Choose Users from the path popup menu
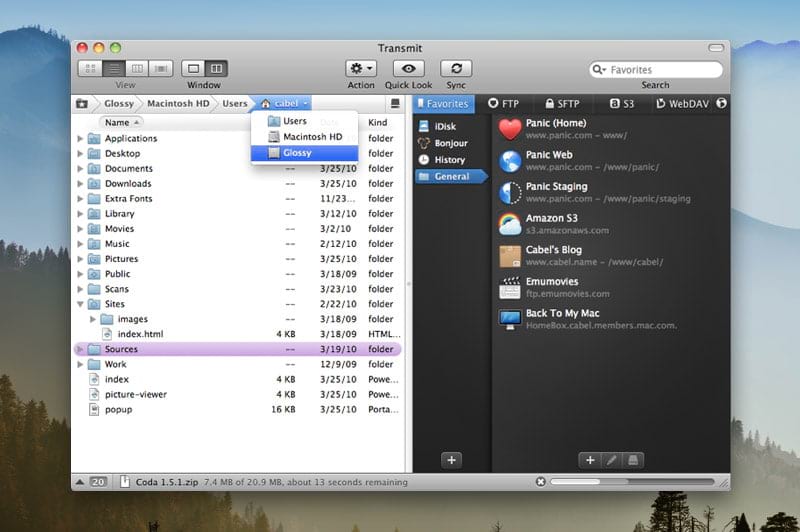 click(304, 121)
